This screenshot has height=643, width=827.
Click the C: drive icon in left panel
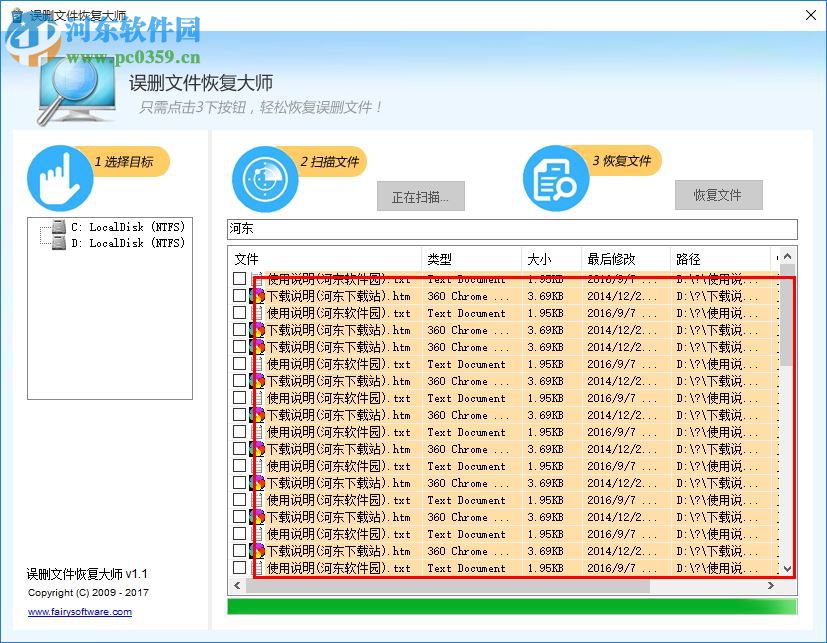pos(57,226)
